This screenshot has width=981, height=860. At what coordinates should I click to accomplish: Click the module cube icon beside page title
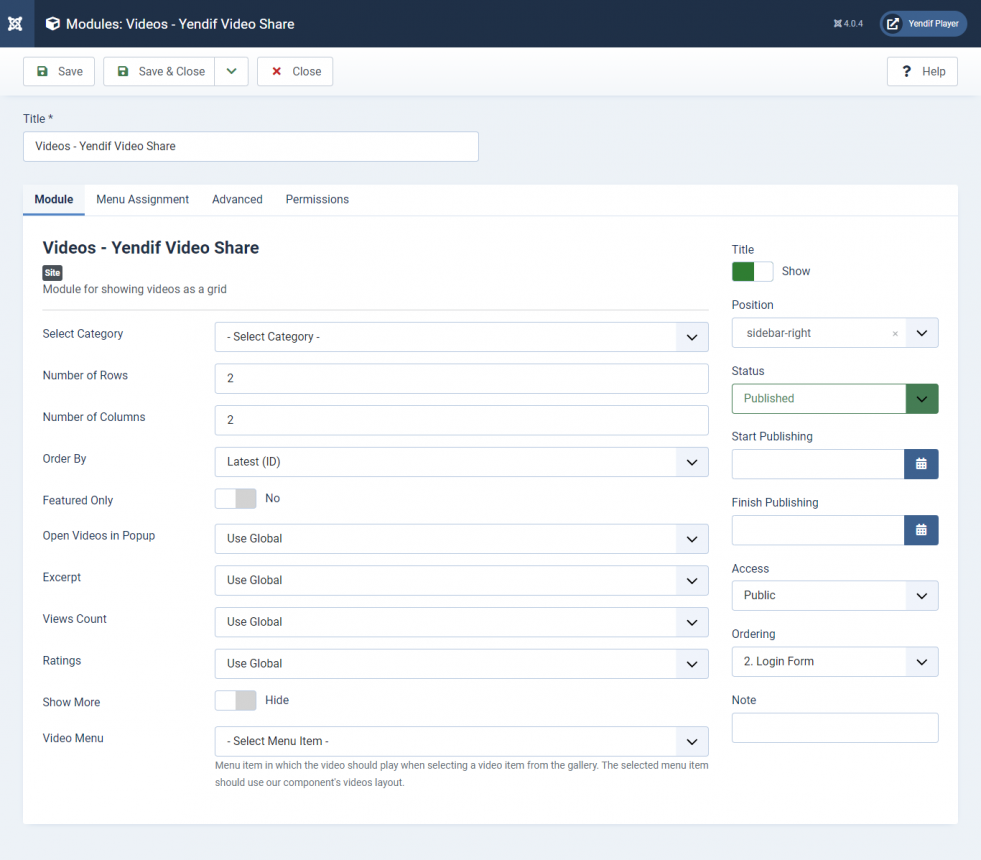point(53,24)
